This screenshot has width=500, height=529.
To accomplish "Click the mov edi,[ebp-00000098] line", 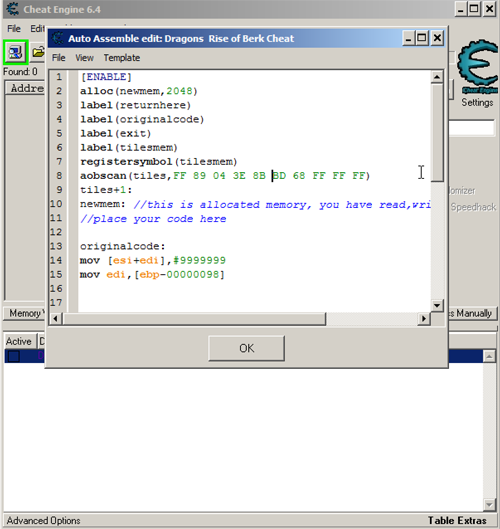I will pyautogui.click(x=152, y=275).
